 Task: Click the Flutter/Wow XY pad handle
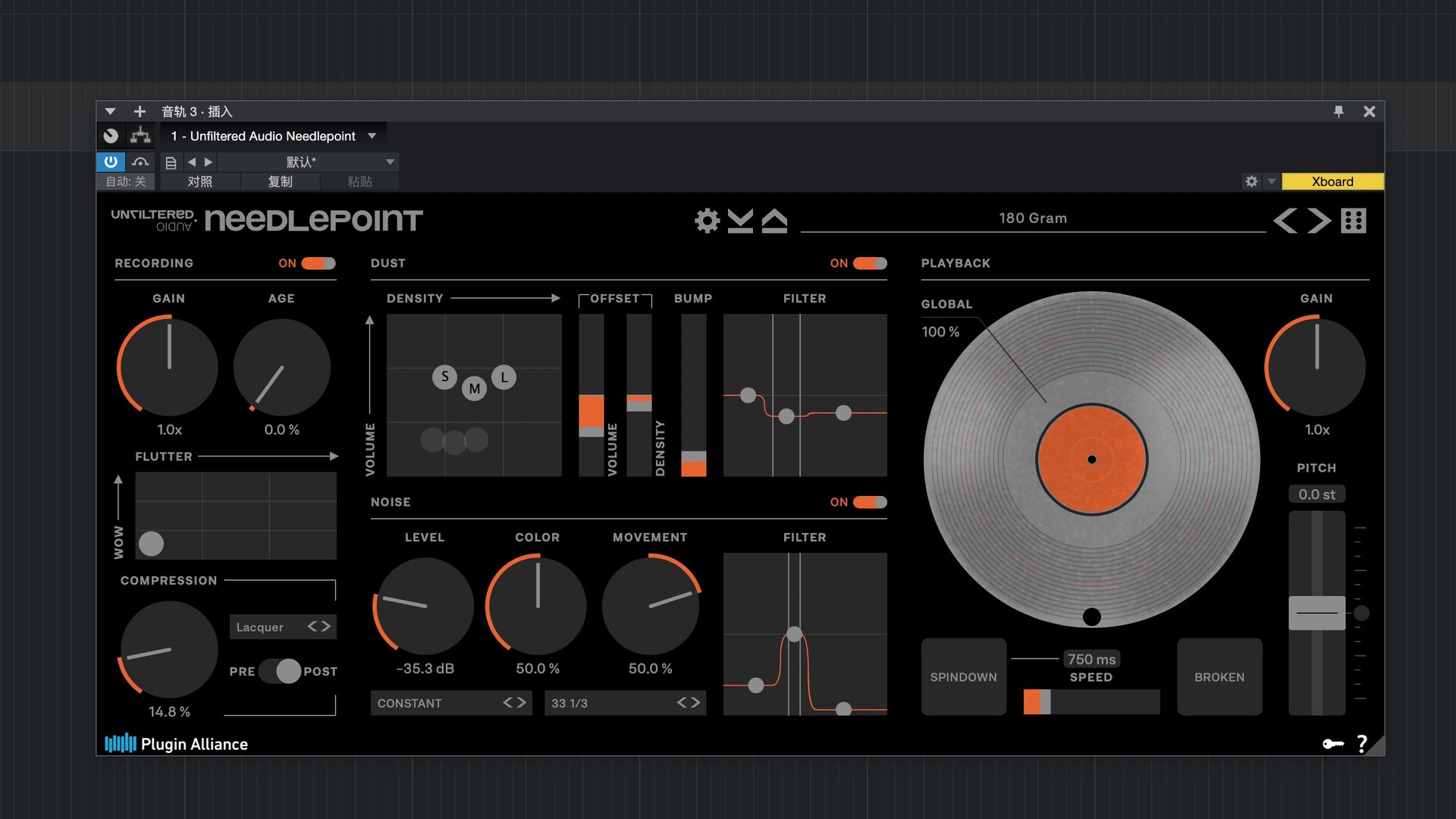(151, 544)
